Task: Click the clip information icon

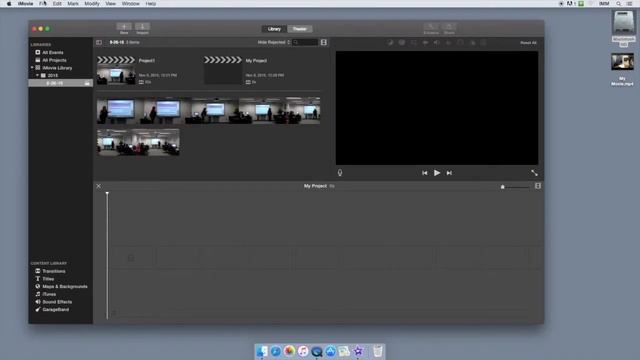Action: [x=484, y=42]
